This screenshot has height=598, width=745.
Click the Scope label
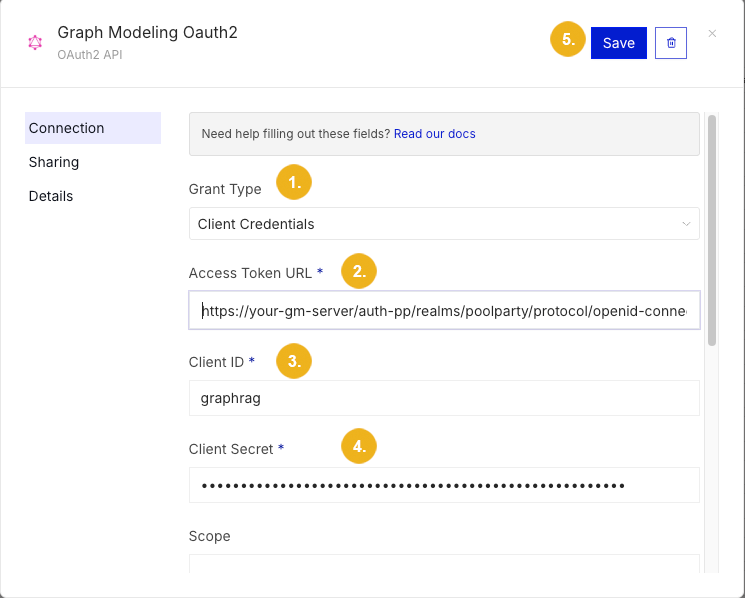pyautogui.click(x=210, y=536)
